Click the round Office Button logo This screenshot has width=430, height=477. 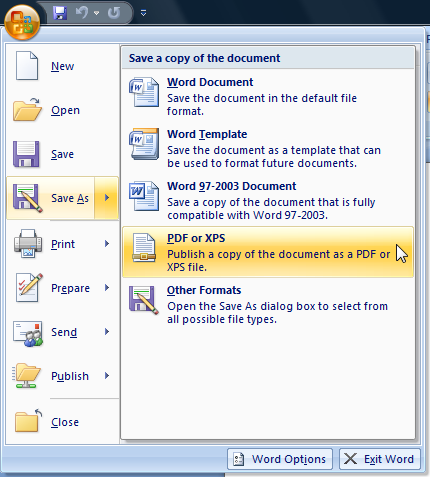(x=22, y=22)
